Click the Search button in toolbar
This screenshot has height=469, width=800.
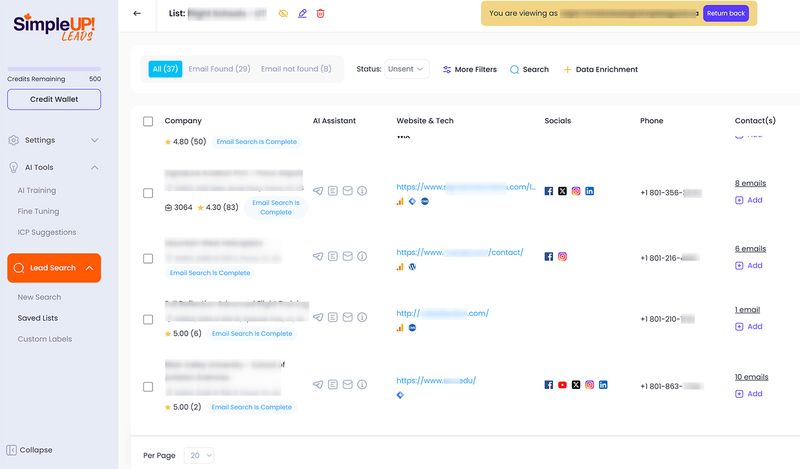click(530, 69)
